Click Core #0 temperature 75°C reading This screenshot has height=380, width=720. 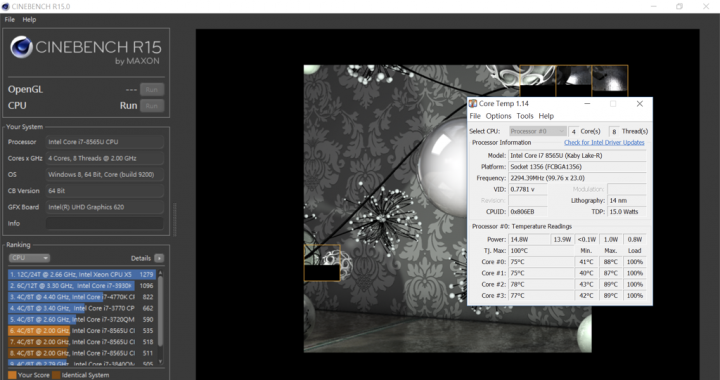point(540,262)
